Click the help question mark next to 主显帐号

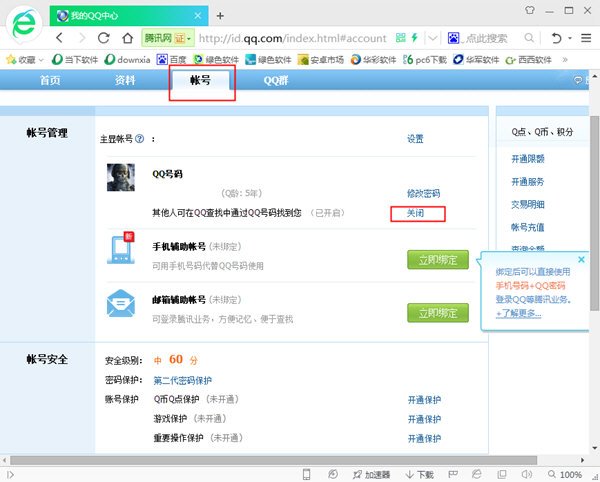[140, 138]
